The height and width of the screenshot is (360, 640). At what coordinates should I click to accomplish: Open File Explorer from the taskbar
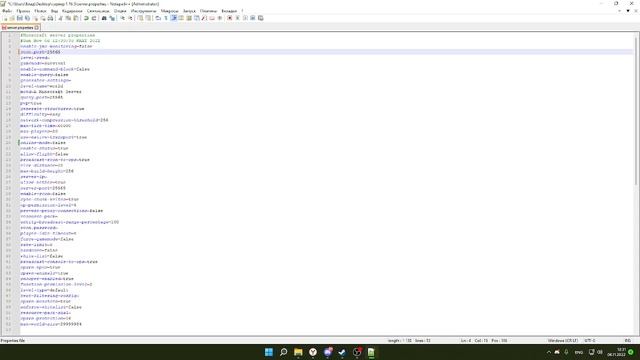[298, 352]
